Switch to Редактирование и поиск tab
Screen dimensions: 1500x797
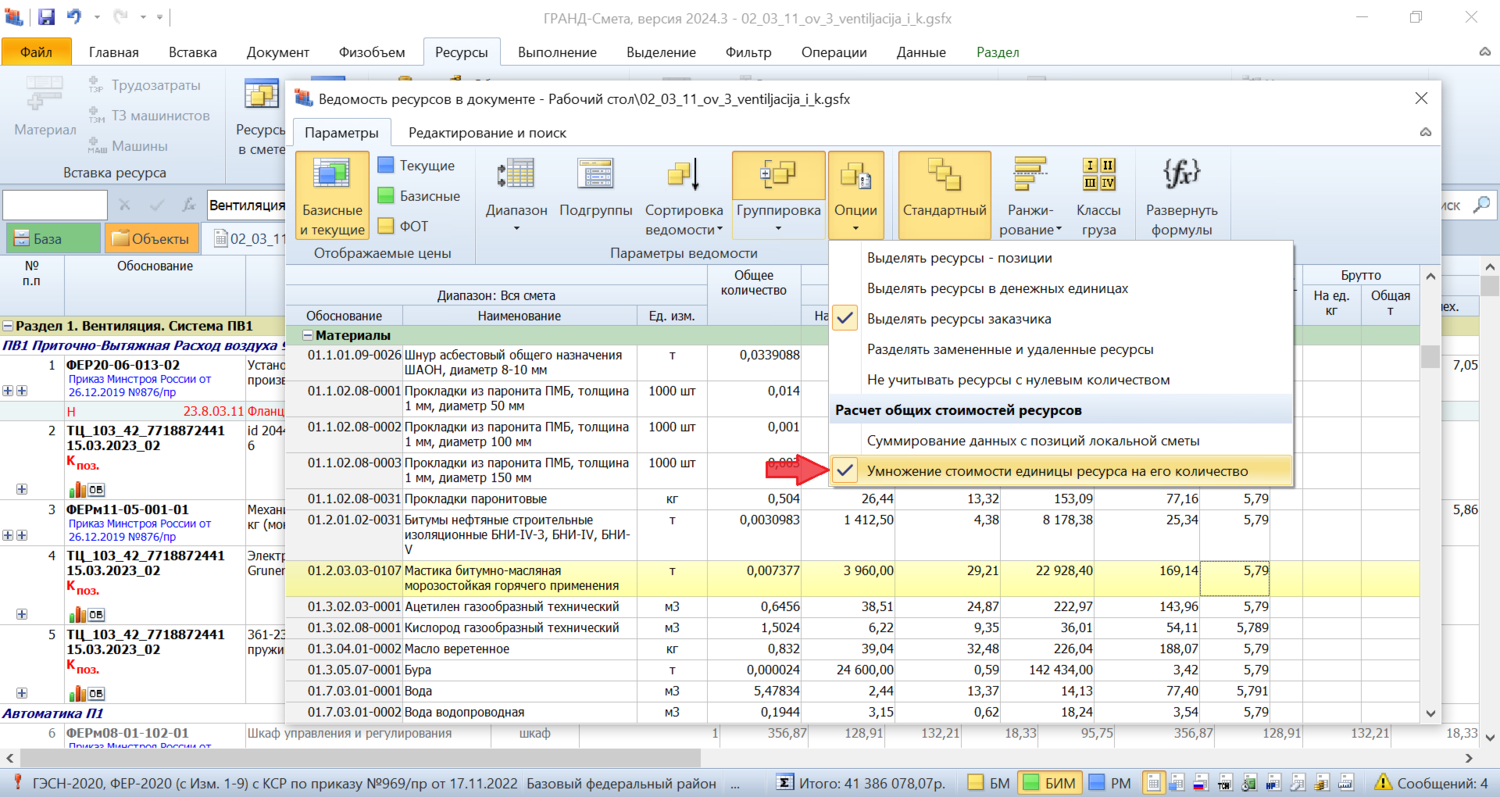487,133
